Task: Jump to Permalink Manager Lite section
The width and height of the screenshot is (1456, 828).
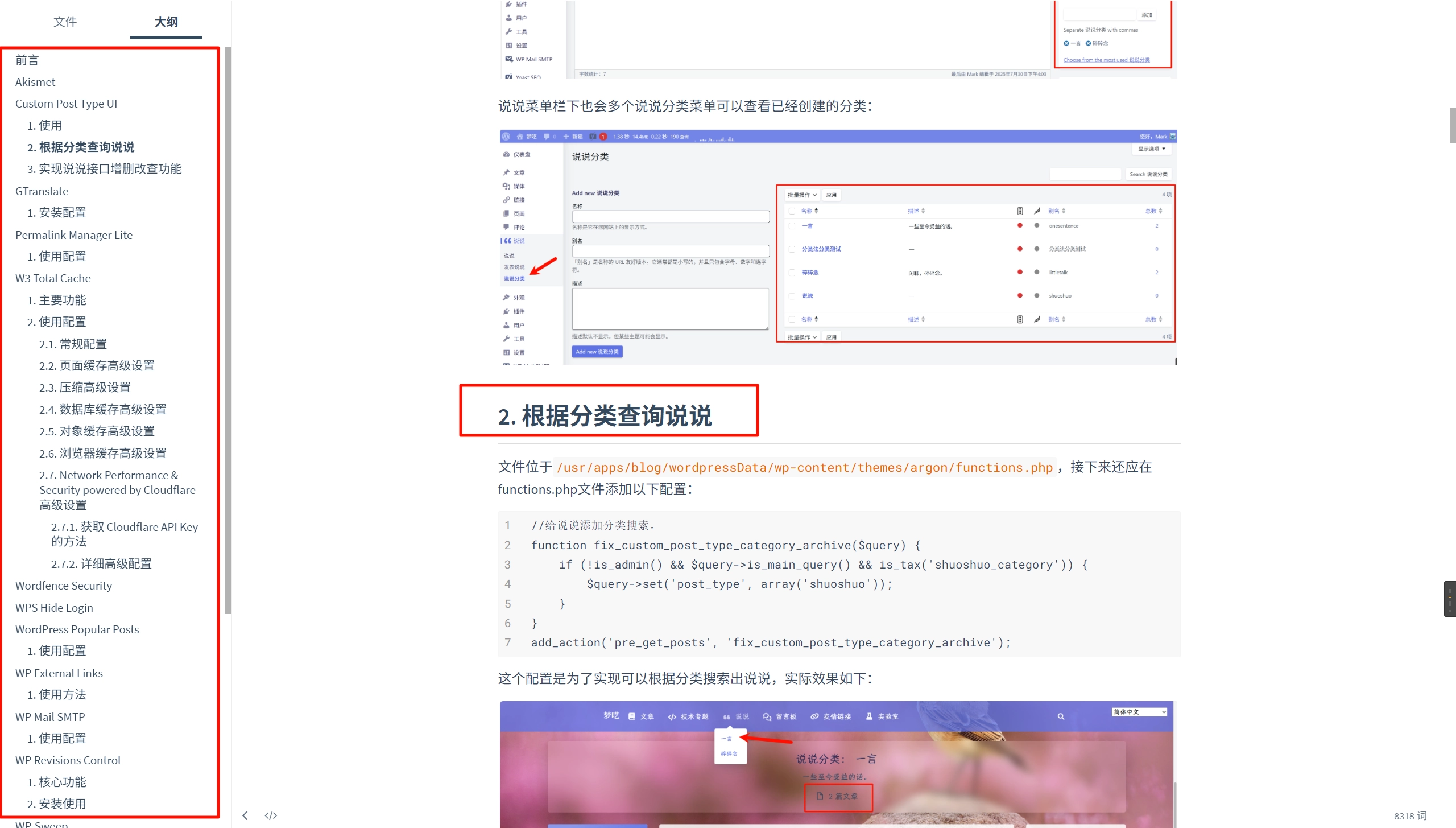Action: point(74,235)
